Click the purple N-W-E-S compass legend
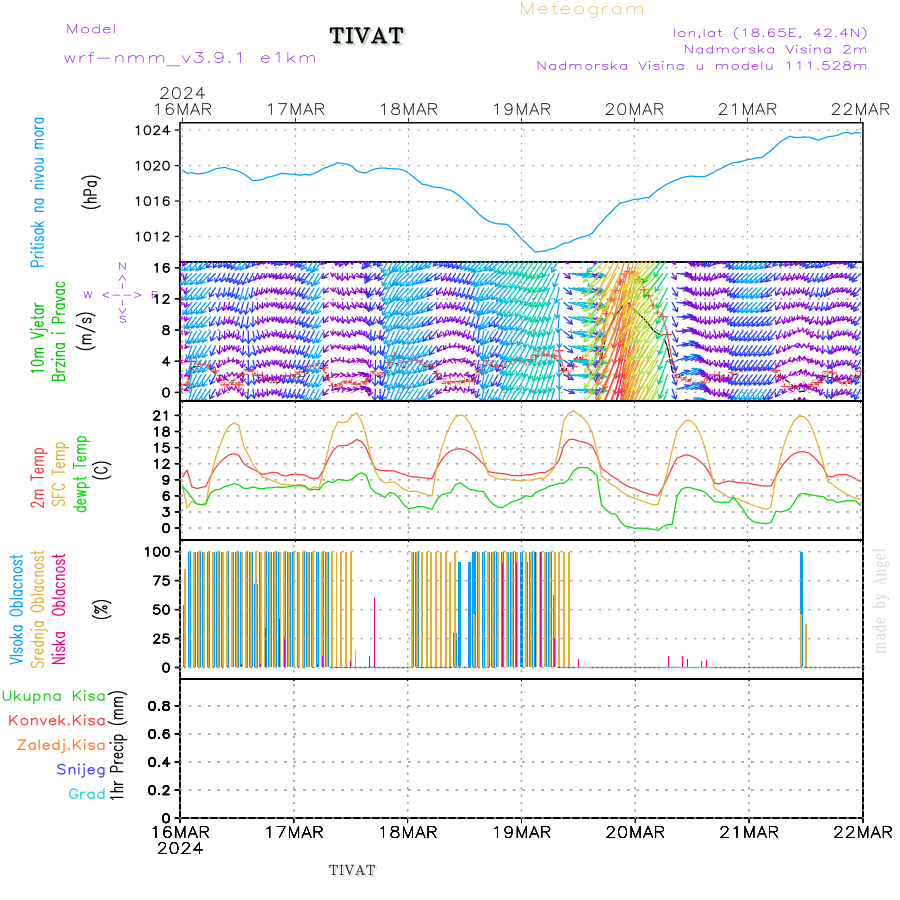This screenshot has height=900, width=900. 122,294
